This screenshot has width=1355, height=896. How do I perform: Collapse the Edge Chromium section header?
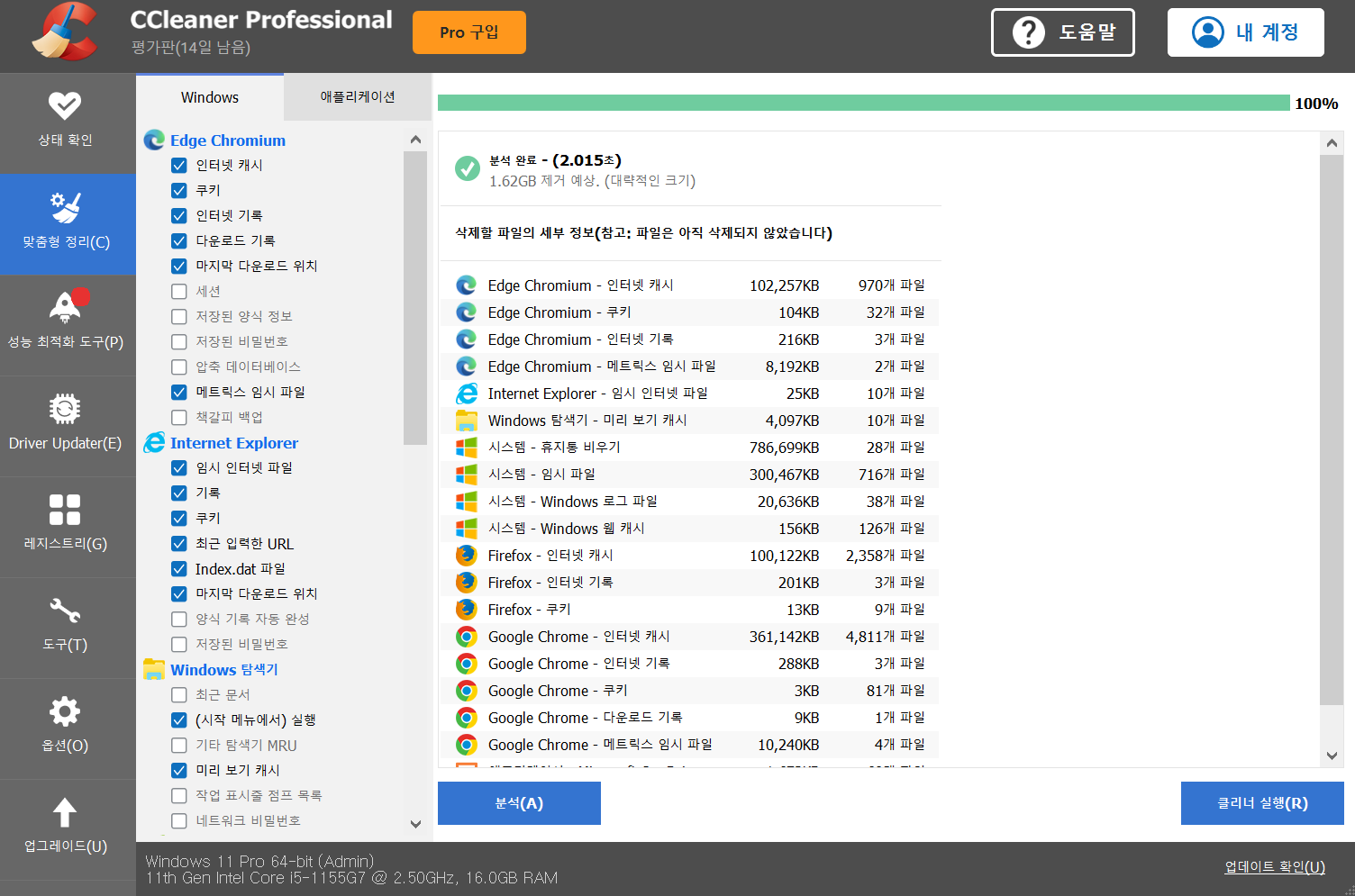[228, 140]
